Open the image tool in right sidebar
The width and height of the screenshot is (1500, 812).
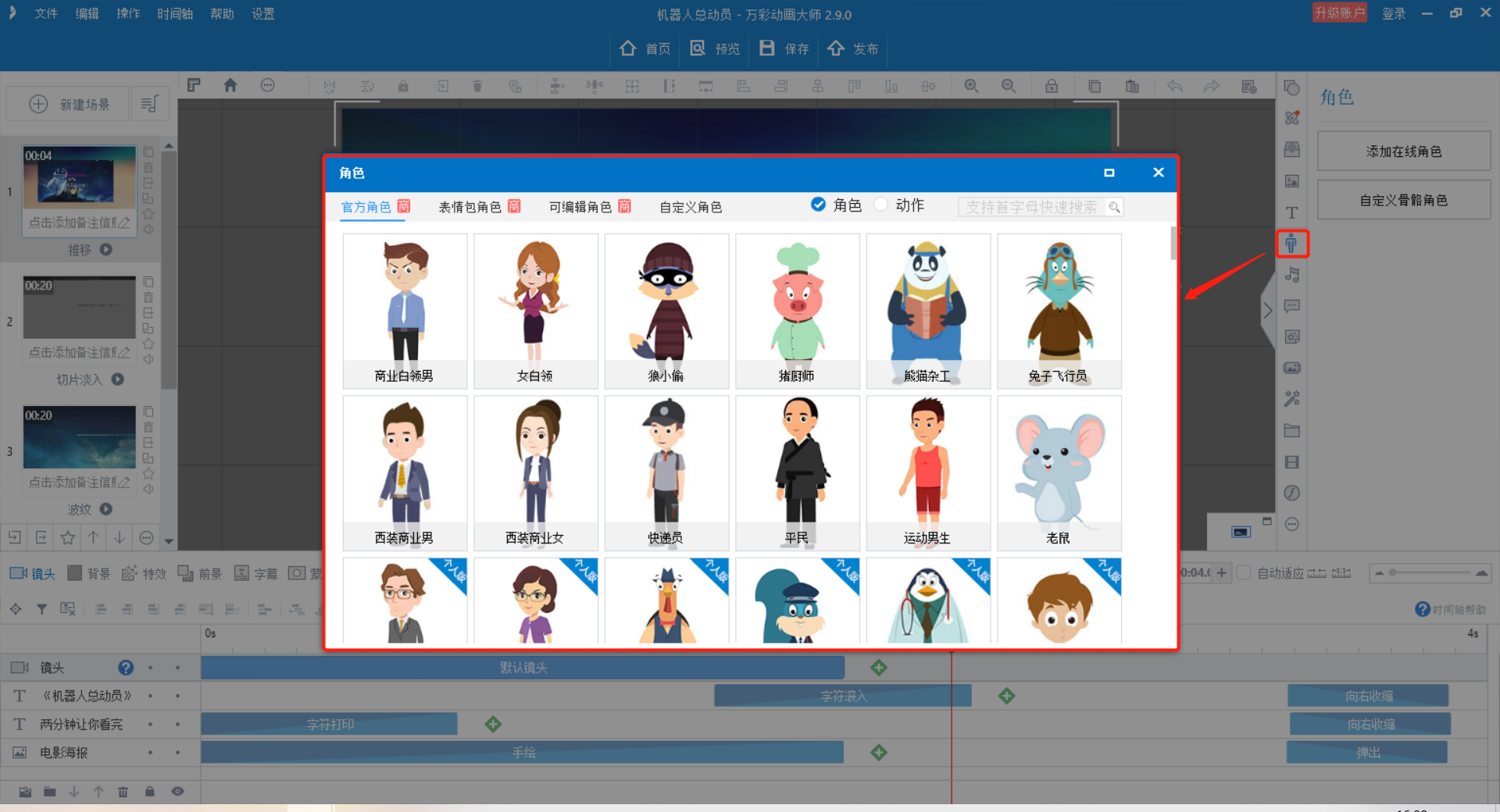click(x=1291, y=181)
